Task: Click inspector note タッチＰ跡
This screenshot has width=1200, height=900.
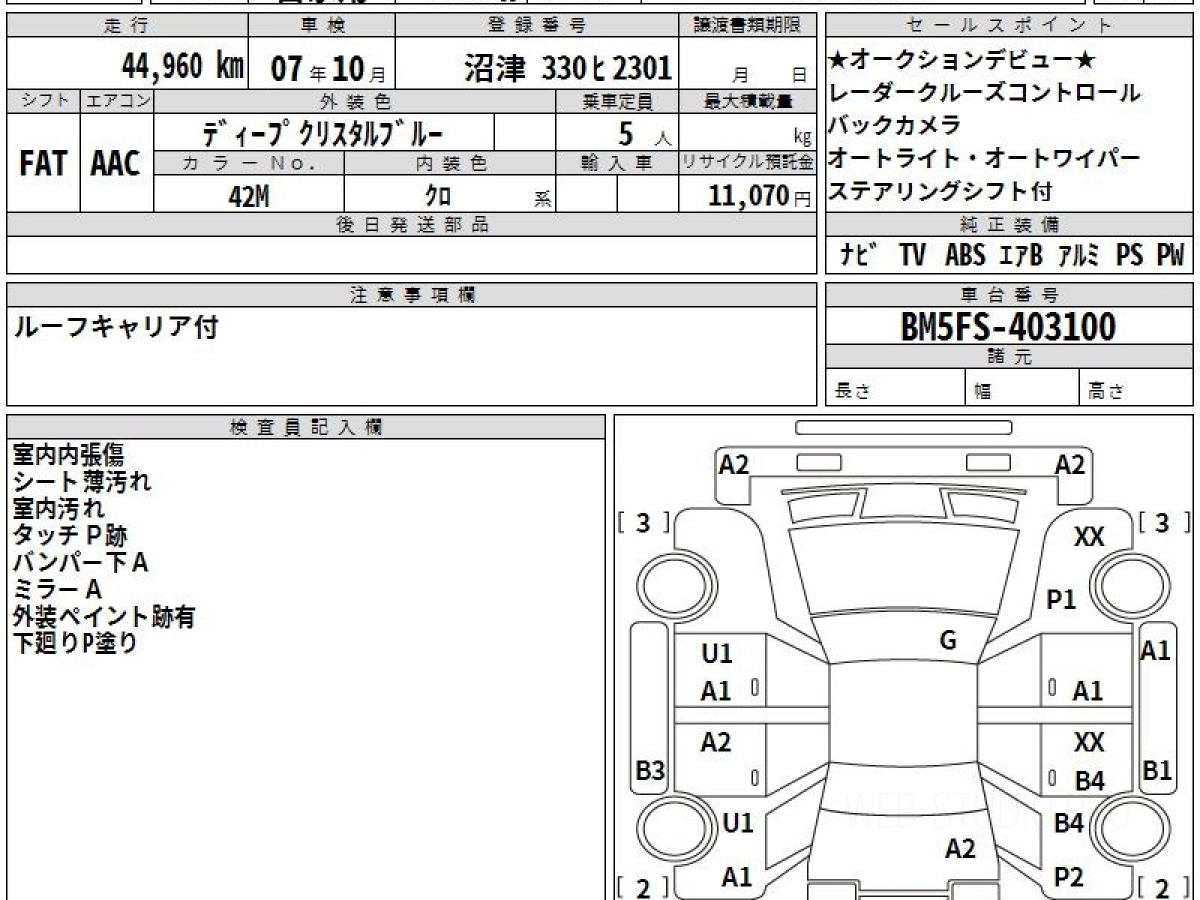Action: [x=69, y=535]
